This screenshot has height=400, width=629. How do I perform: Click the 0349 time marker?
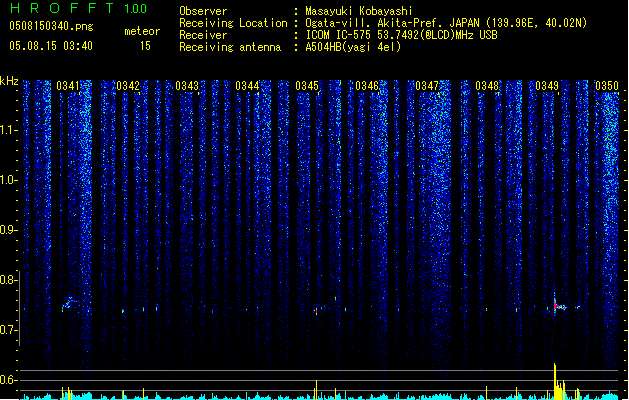pos(547,86)
